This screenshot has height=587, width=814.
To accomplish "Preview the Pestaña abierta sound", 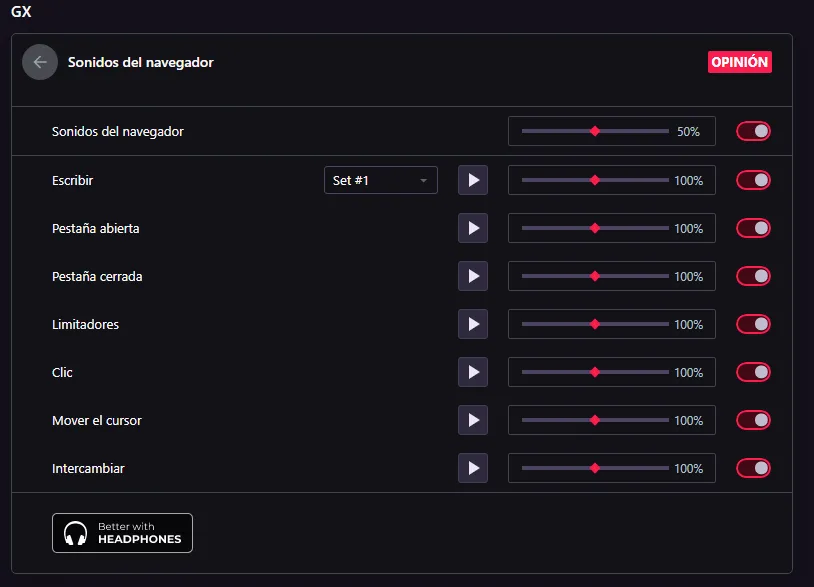I will pos(473,228).
